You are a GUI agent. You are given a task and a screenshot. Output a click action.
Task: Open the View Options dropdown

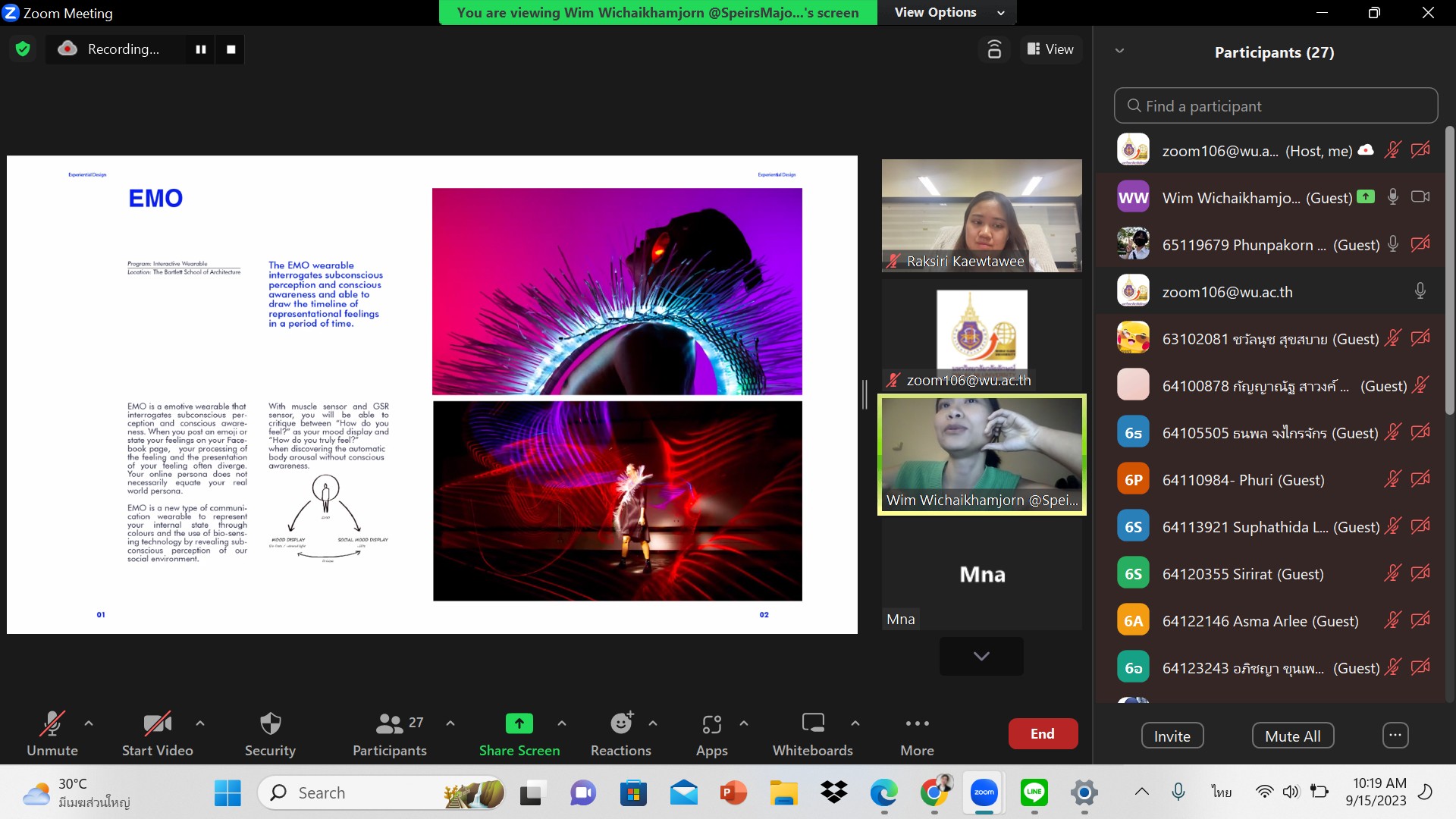tap(949, 12)
